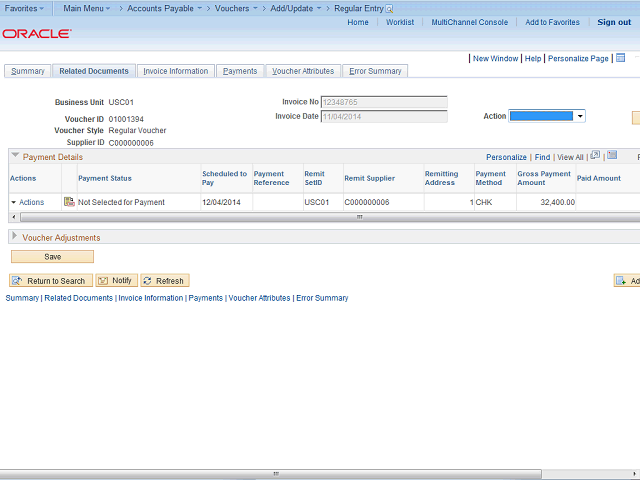This screenshot has height=480, width=640.
Task: Sort by Scheduled to Pay column header
Action: [x=224, y=178]
